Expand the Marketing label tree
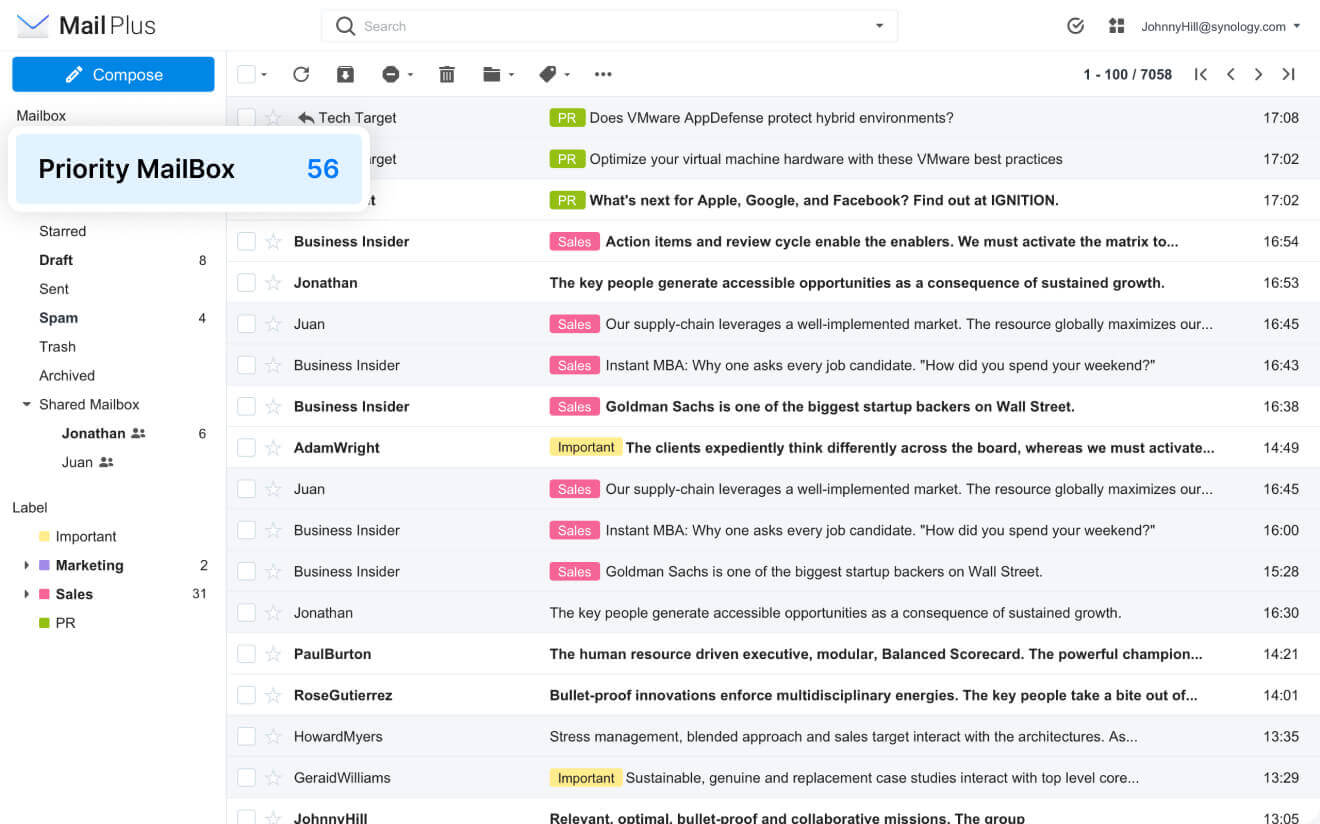 coord(27,566)
